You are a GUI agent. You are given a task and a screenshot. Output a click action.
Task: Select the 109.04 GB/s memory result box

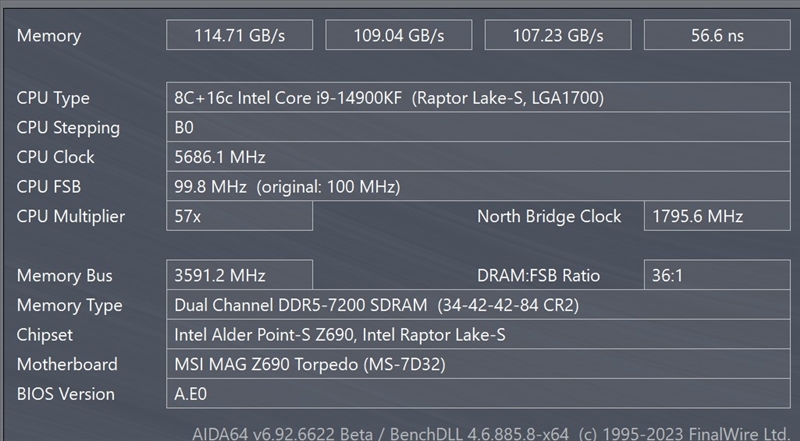coord(399,35)
